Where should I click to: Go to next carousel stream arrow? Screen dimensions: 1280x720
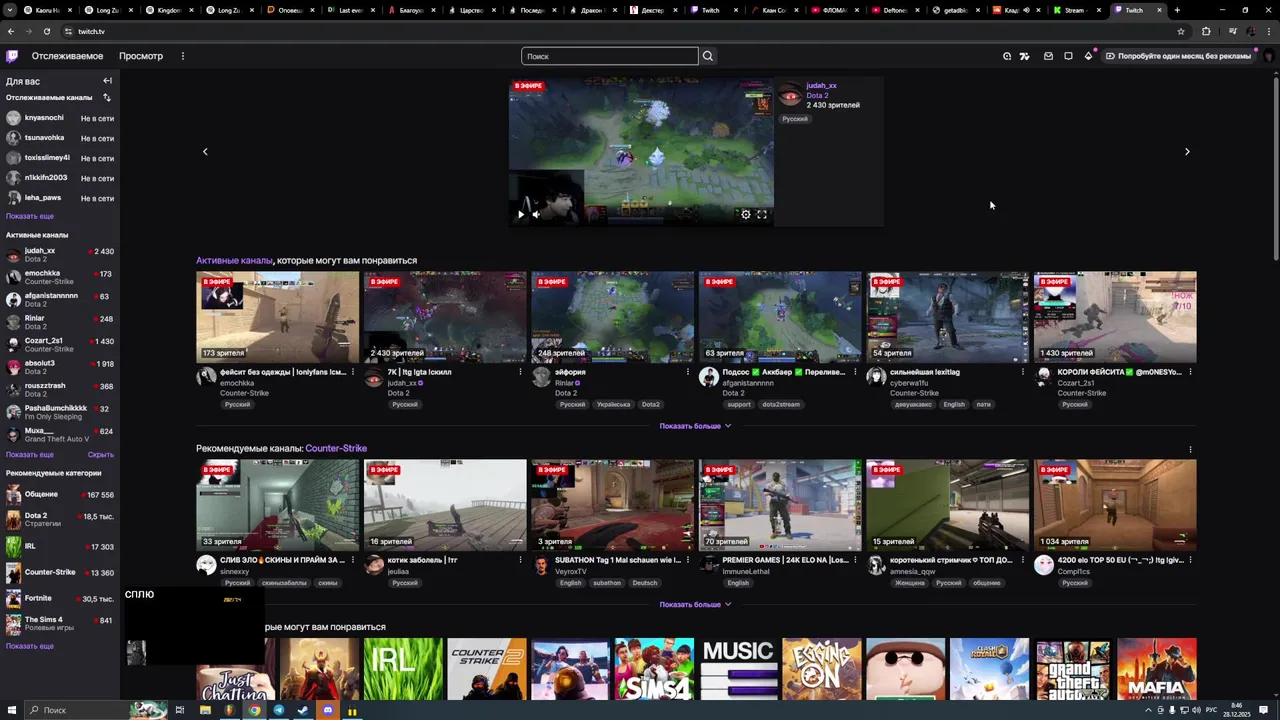(1187, 152)
